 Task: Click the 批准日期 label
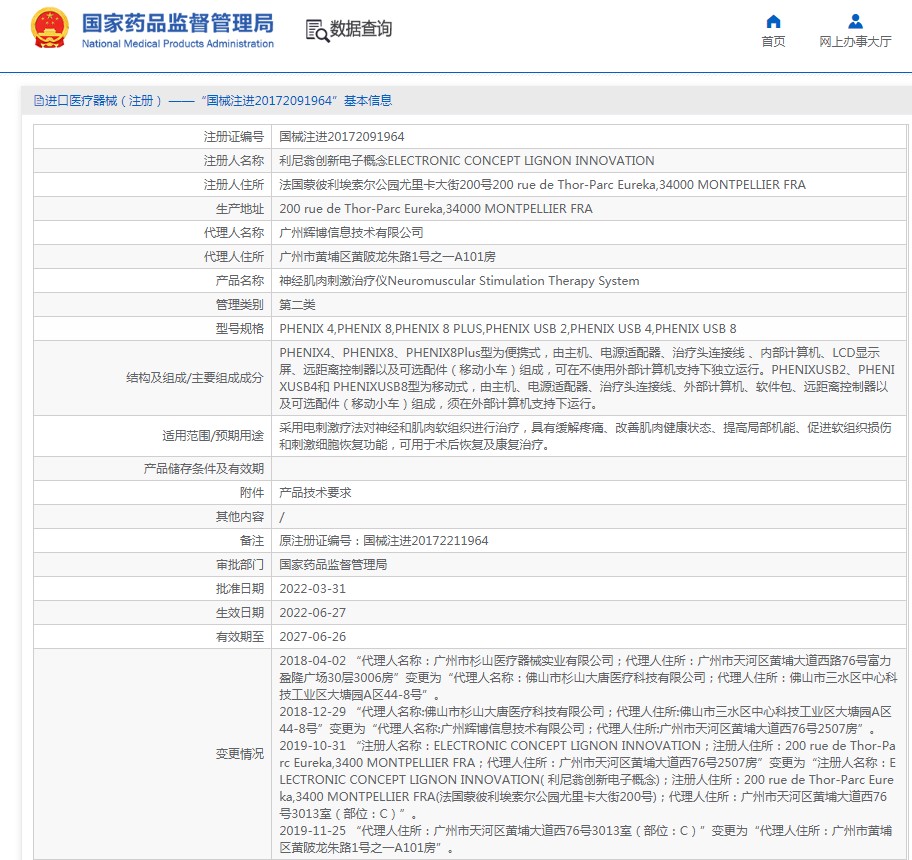coord(240,588)
